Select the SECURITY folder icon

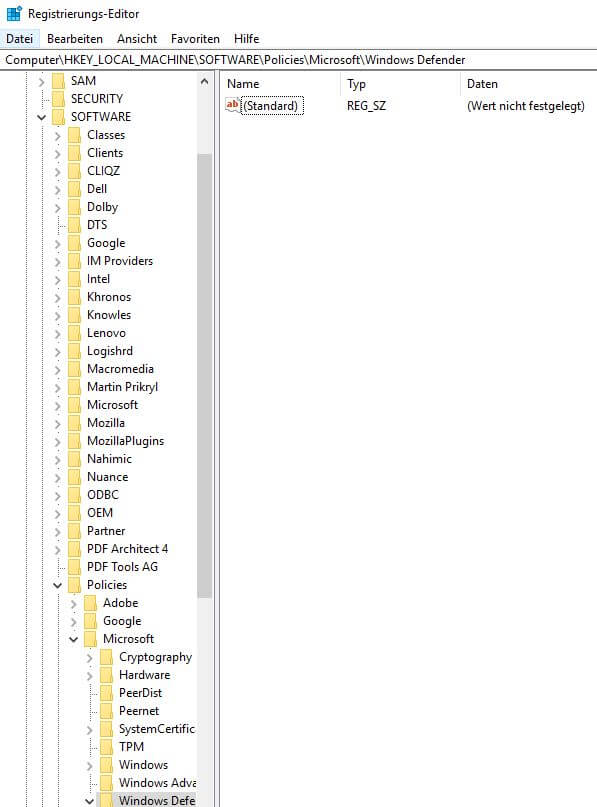point(58,99)
